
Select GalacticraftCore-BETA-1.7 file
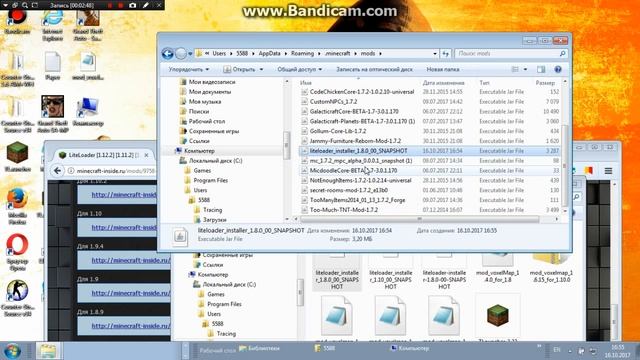[x=354, y=111]
